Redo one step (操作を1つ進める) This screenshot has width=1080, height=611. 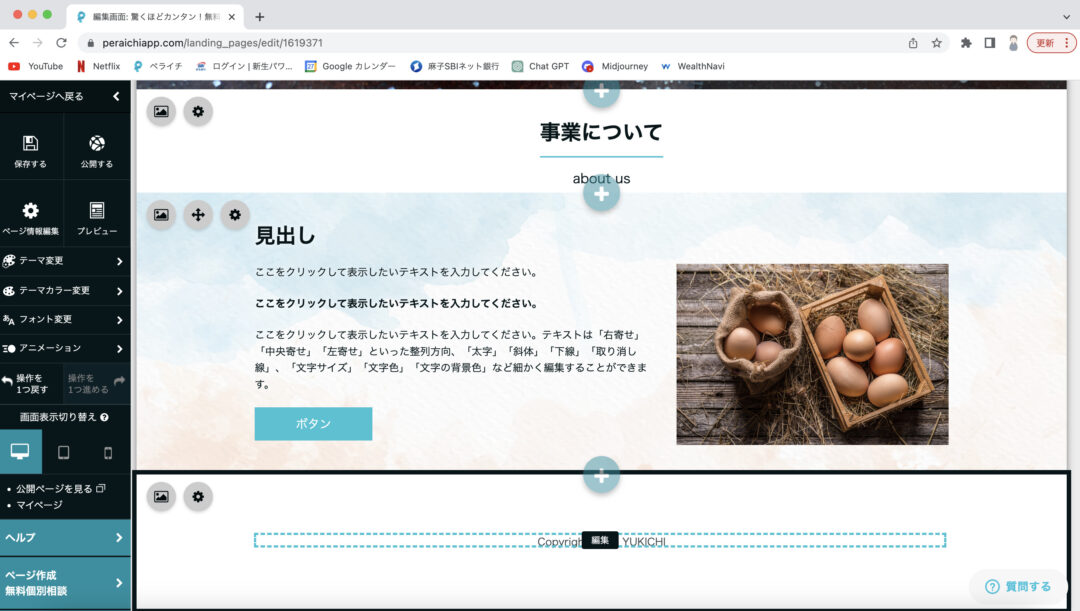[x=96, y=384]
